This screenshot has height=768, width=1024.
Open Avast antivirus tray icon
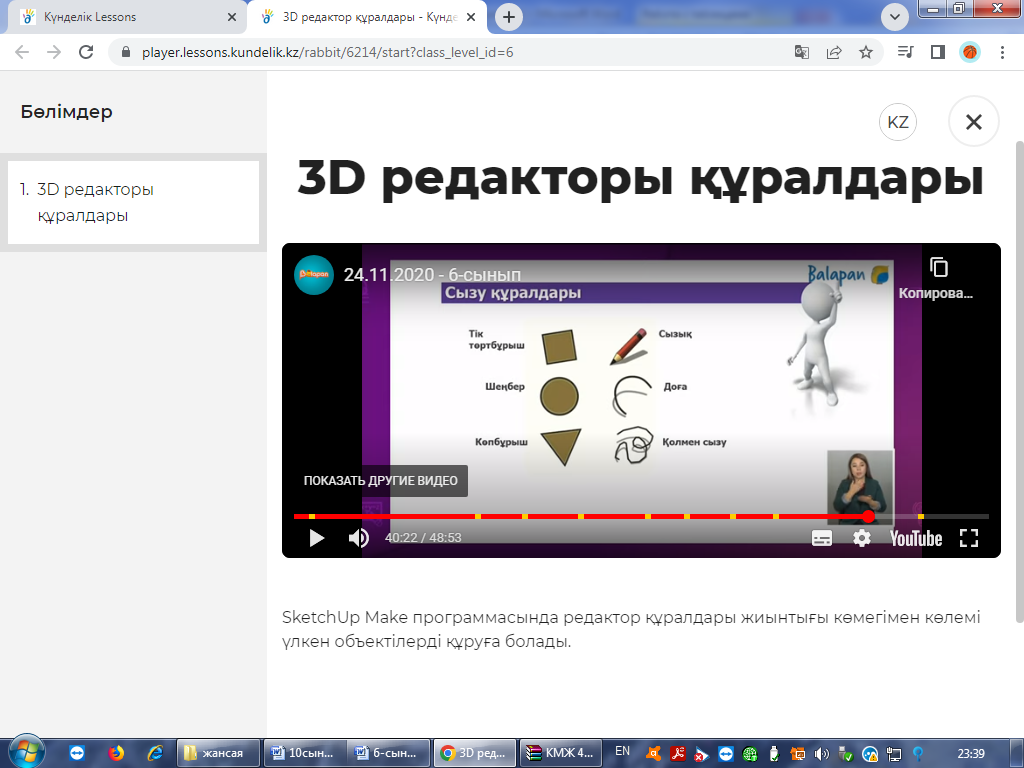pos(653,754)
